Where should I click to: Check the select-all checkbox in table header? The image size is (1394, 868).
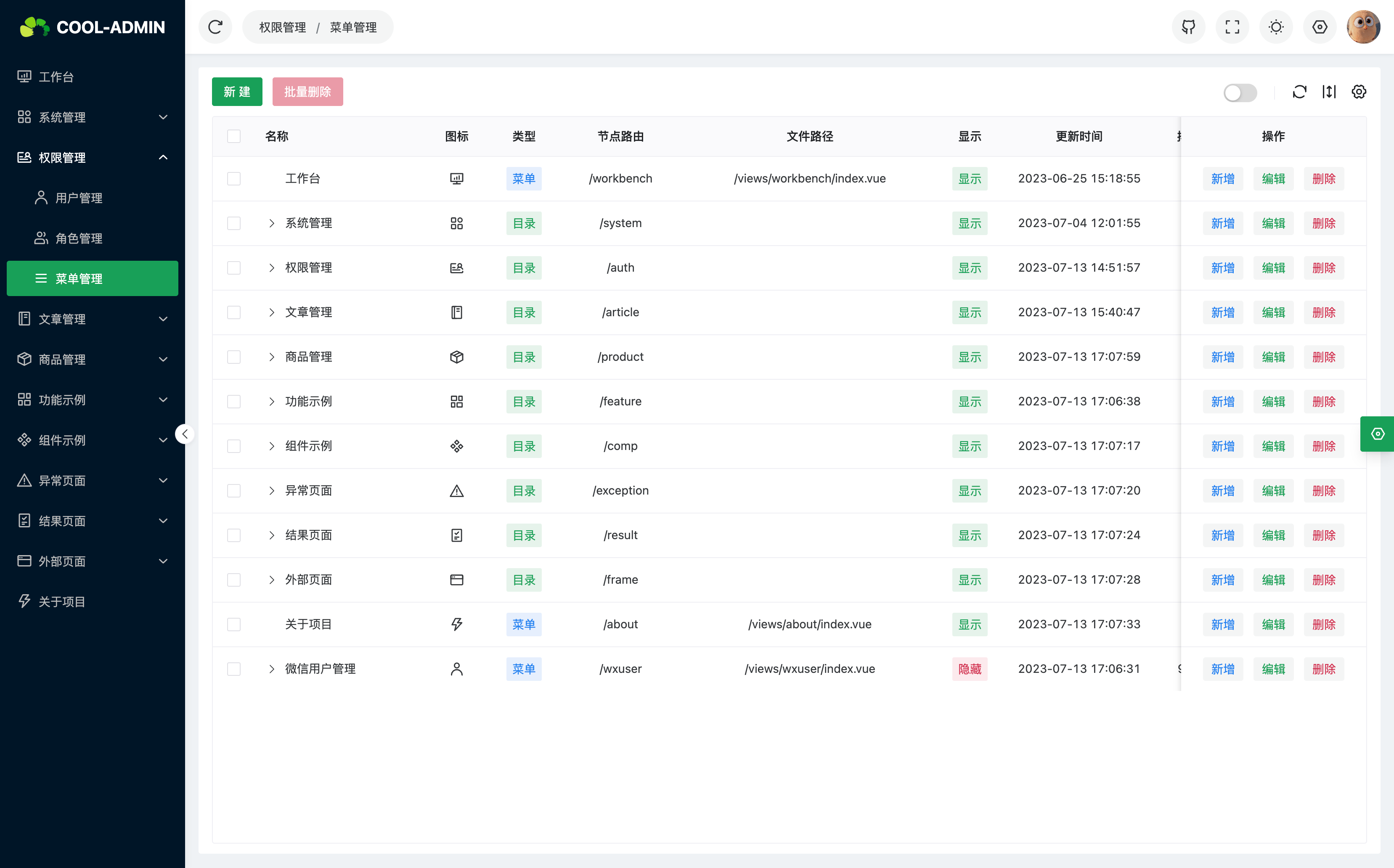(234, 136)
